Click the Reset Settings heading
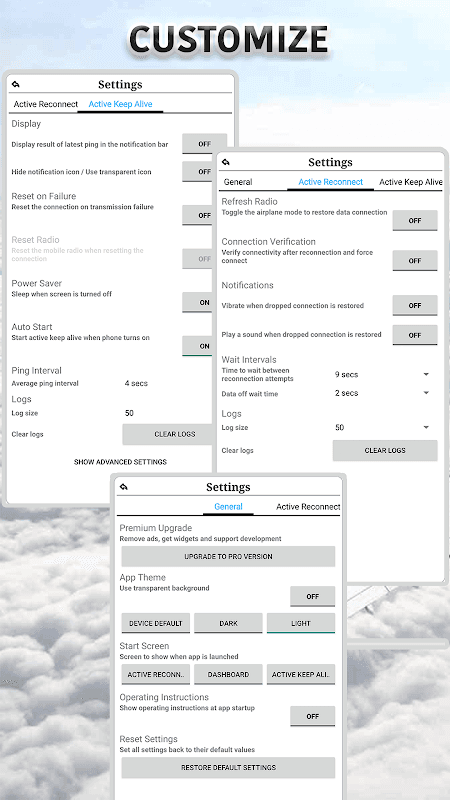This screenshot has width=450, height=800. tap(148, 739)
